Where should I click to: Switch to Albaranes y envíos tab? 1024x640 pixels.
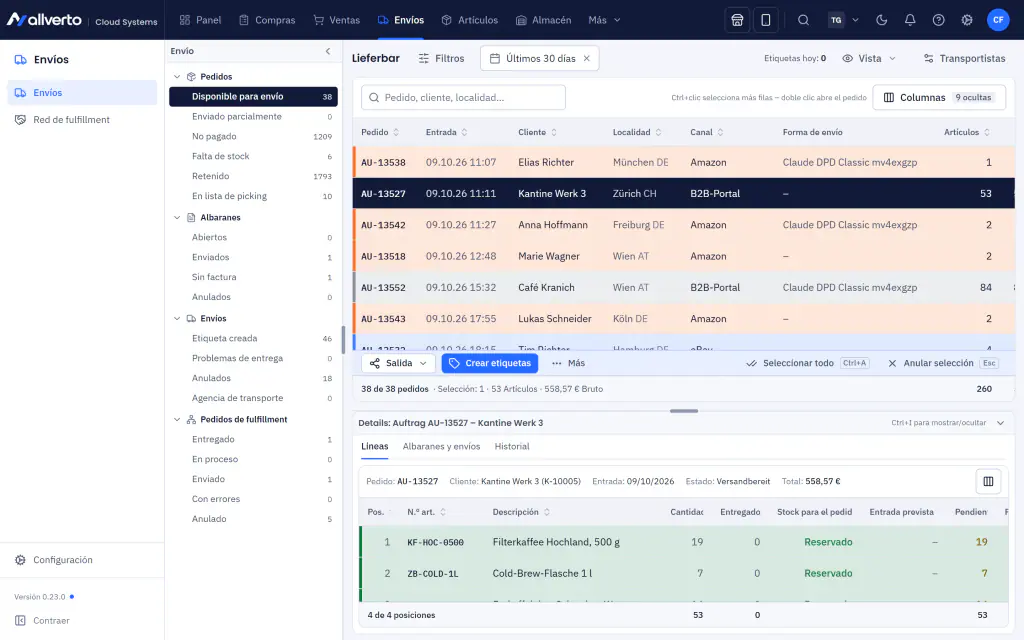tap(441, 446)
